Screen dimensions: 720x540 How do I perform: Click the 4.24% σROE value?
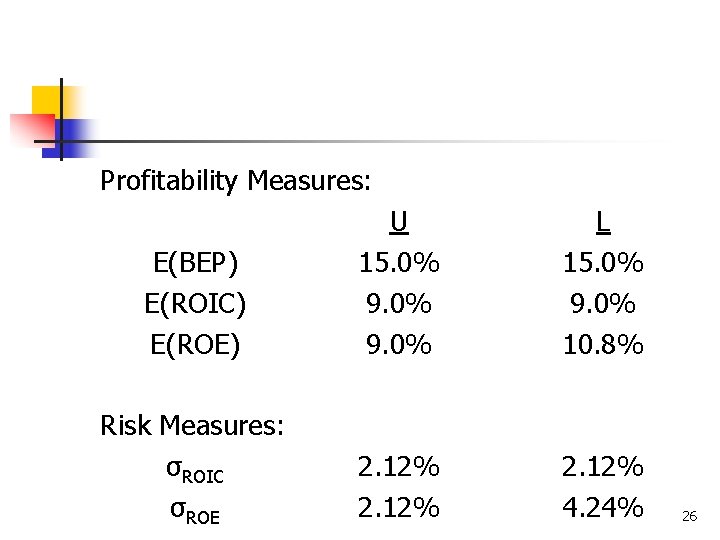point(602,508)
